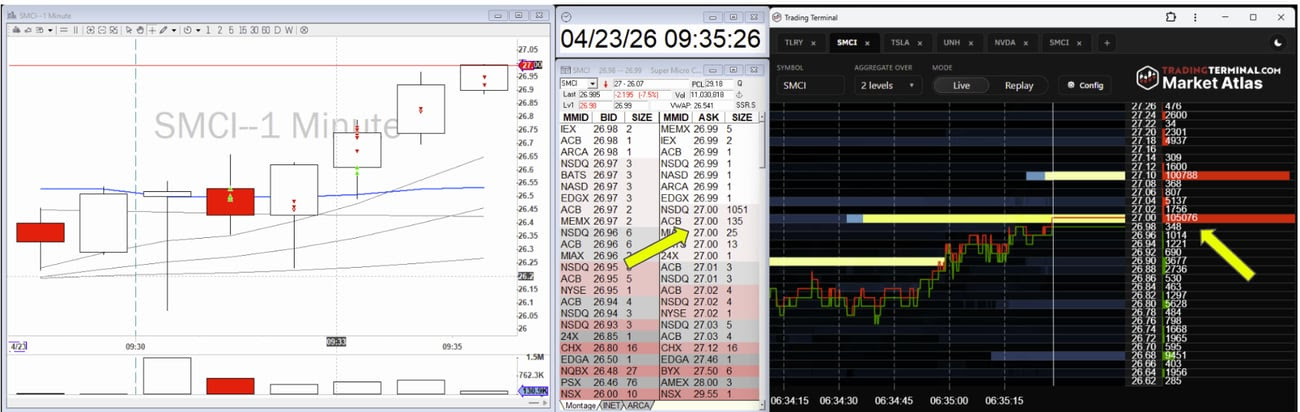The width and height of the screenshot is (1300, 412).
Task: Click the circled X icon in chart toolbar
Action: click(x=113, y=30)
